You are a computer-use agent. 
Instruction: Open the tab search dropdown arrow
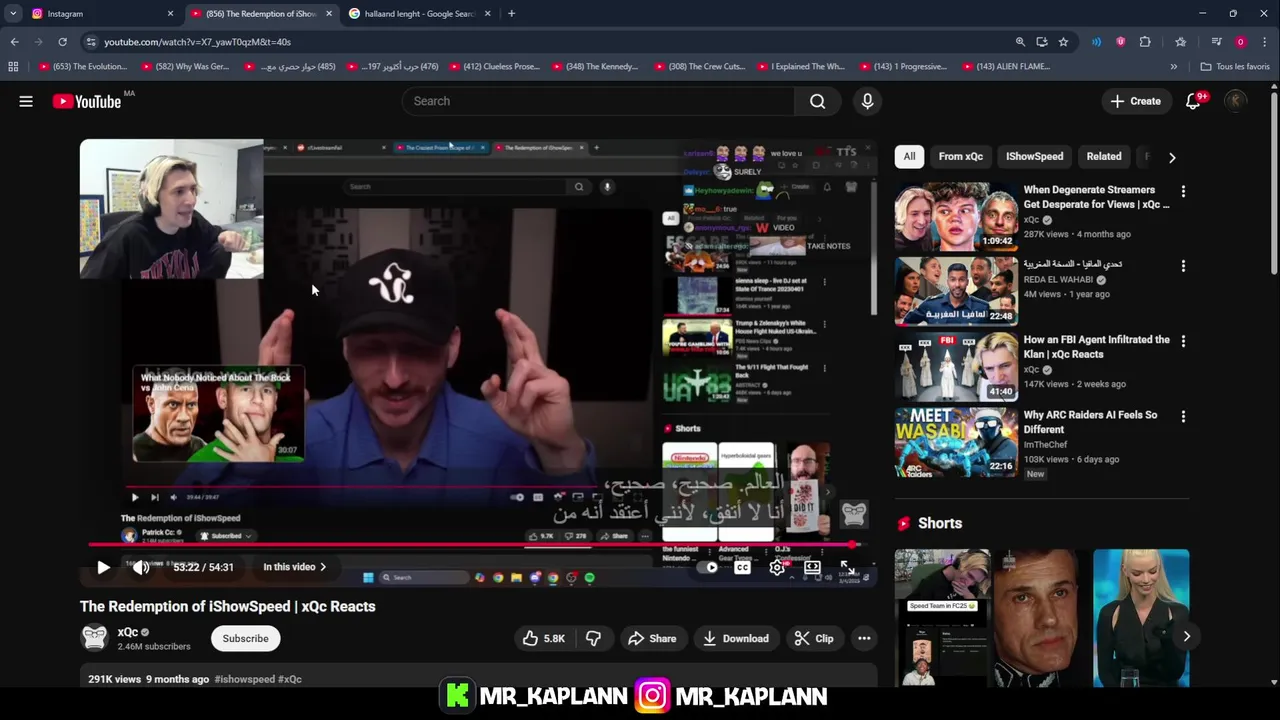(x=13, y=14)
